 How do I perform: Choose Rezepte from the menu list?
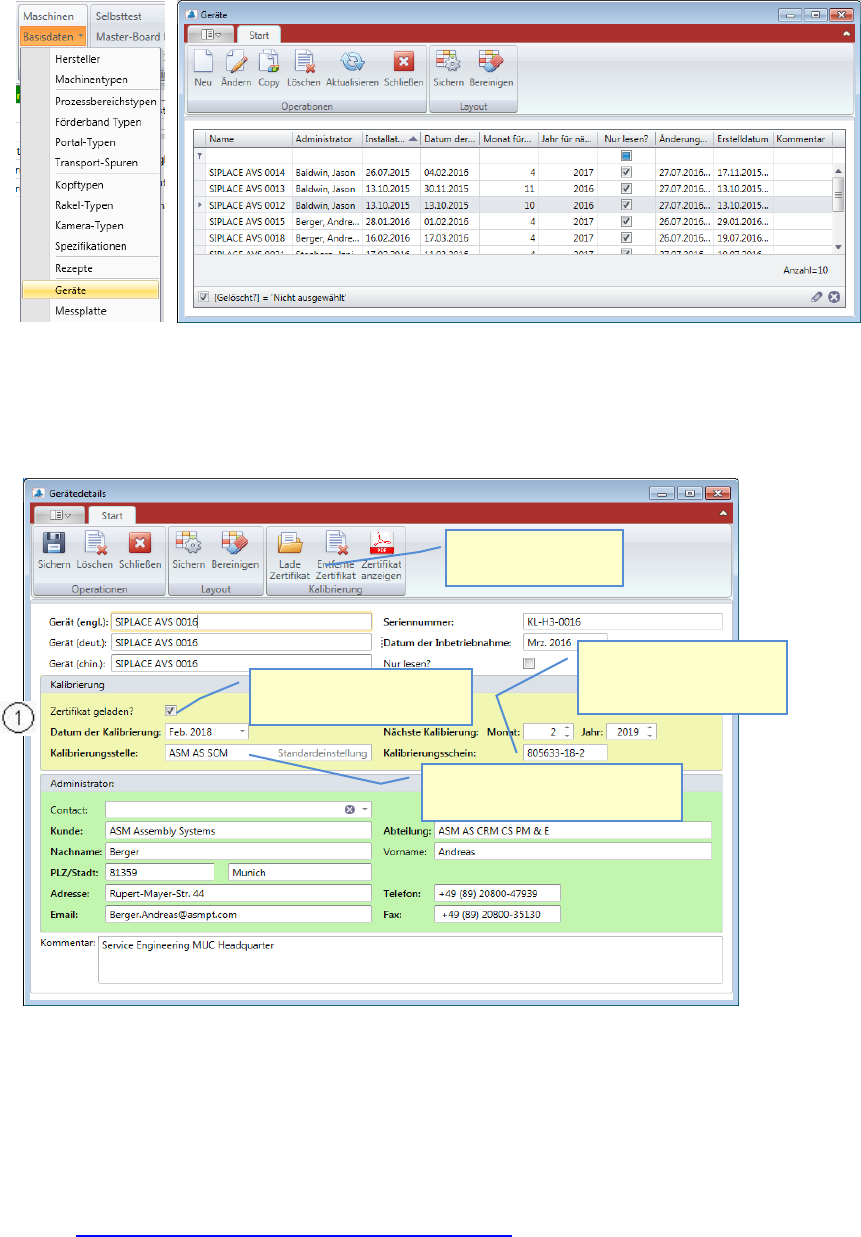73,268
